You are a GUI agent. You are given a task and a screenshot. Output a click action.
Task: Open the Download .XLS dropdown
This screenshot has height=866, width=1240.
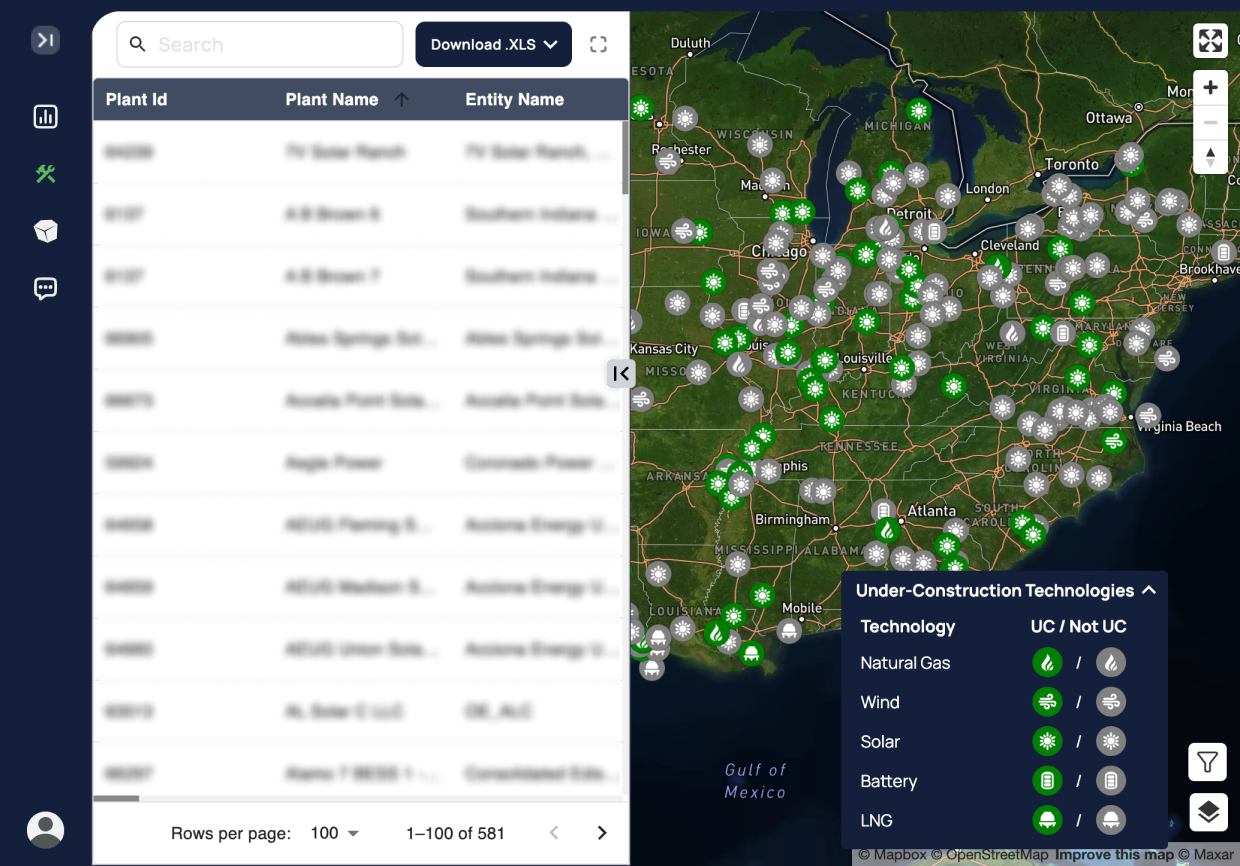pos(493,45)
